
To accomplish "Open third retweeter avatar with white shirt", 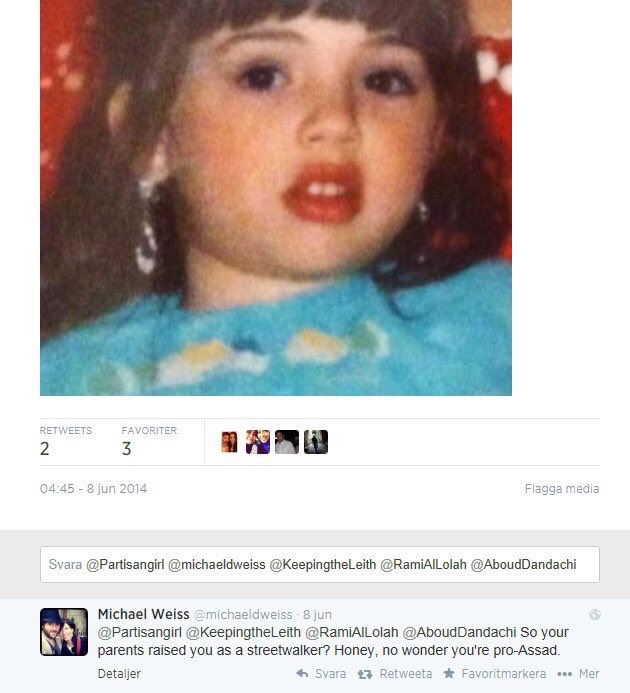I will [287, 442].
